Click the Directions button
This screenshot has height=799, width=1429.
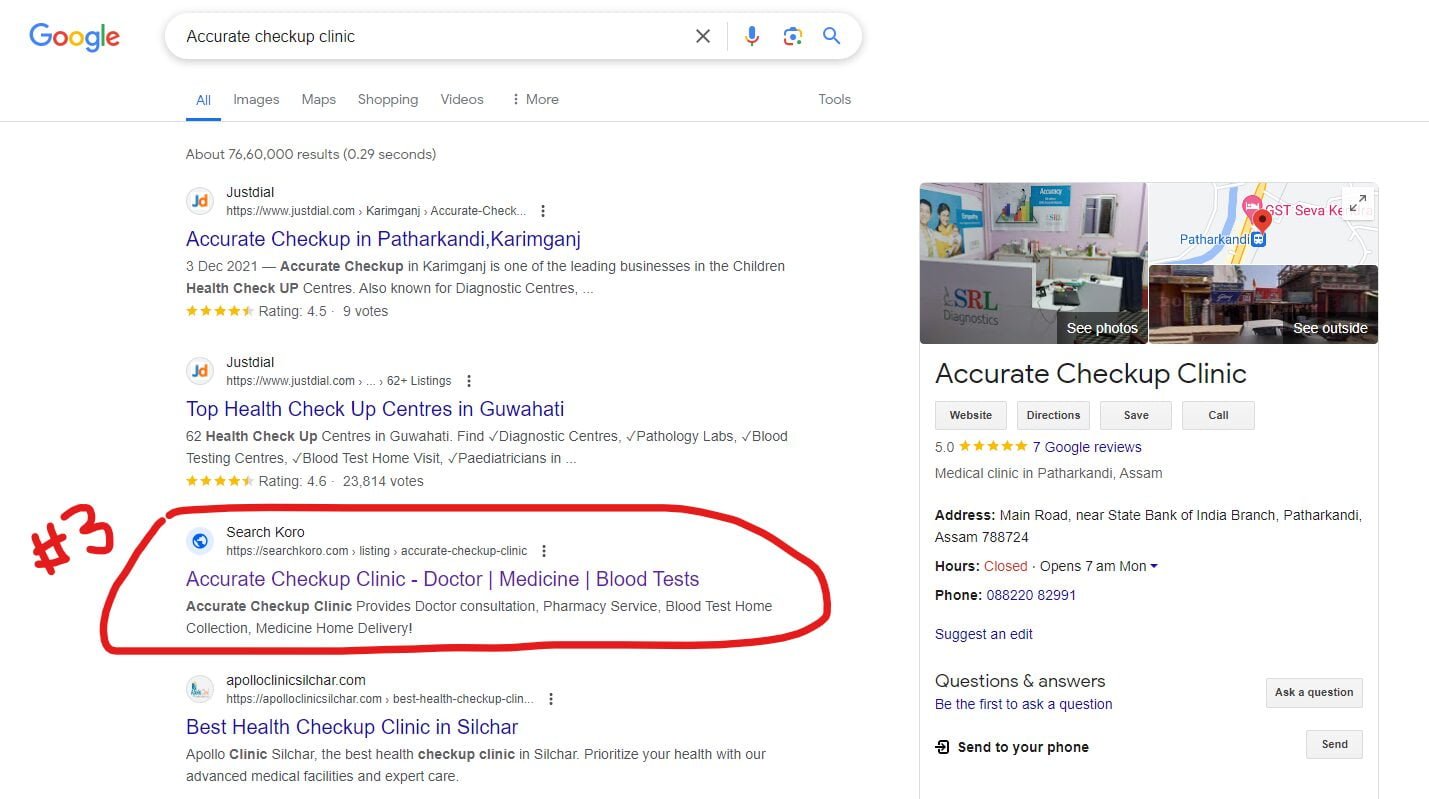pos(1053,415)
